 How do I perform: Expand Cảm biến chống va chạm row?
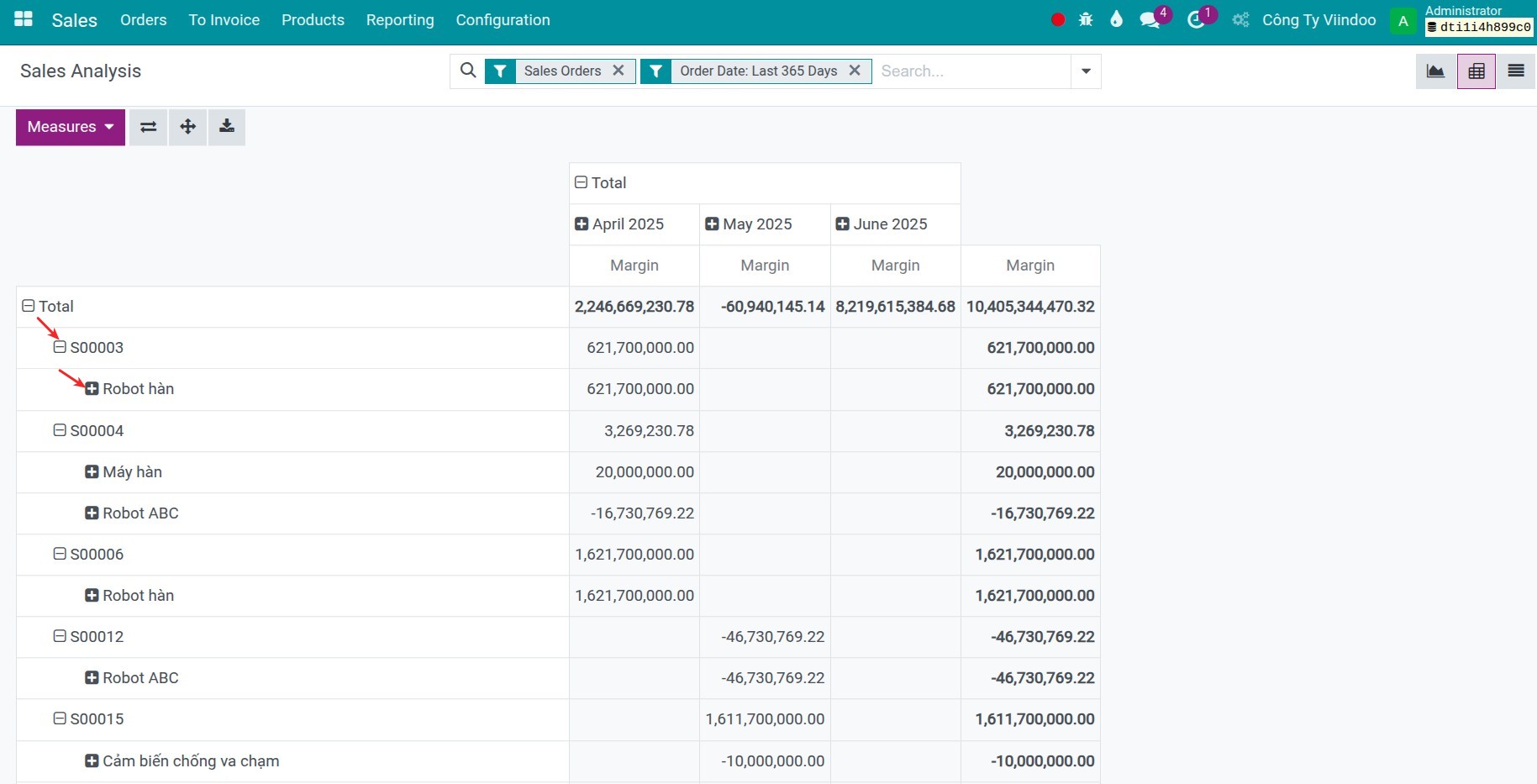[92, 760]
